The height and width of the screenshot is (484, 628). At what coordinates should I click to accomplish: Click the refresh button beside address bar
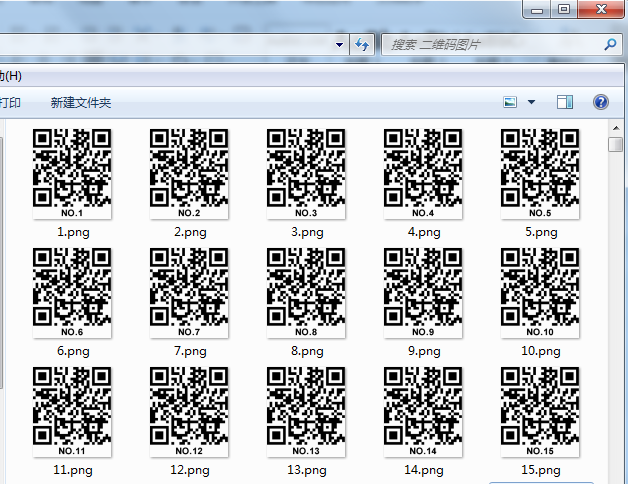coord(362,45)
